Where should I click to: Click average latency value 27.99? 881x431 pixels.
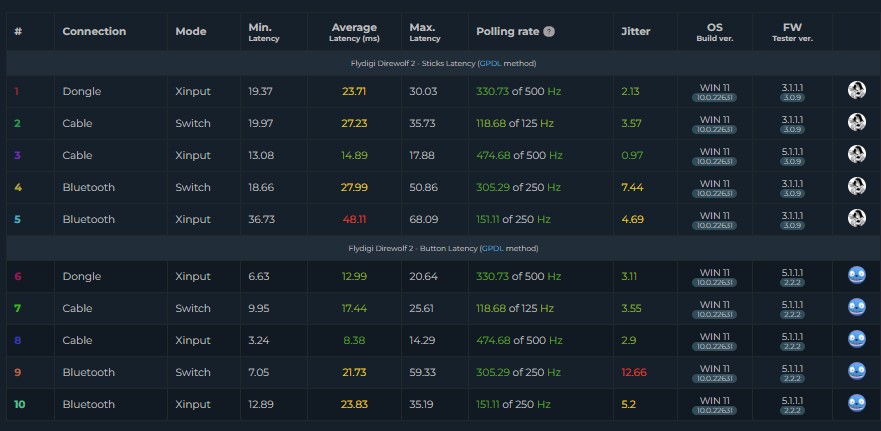[354, 187]
